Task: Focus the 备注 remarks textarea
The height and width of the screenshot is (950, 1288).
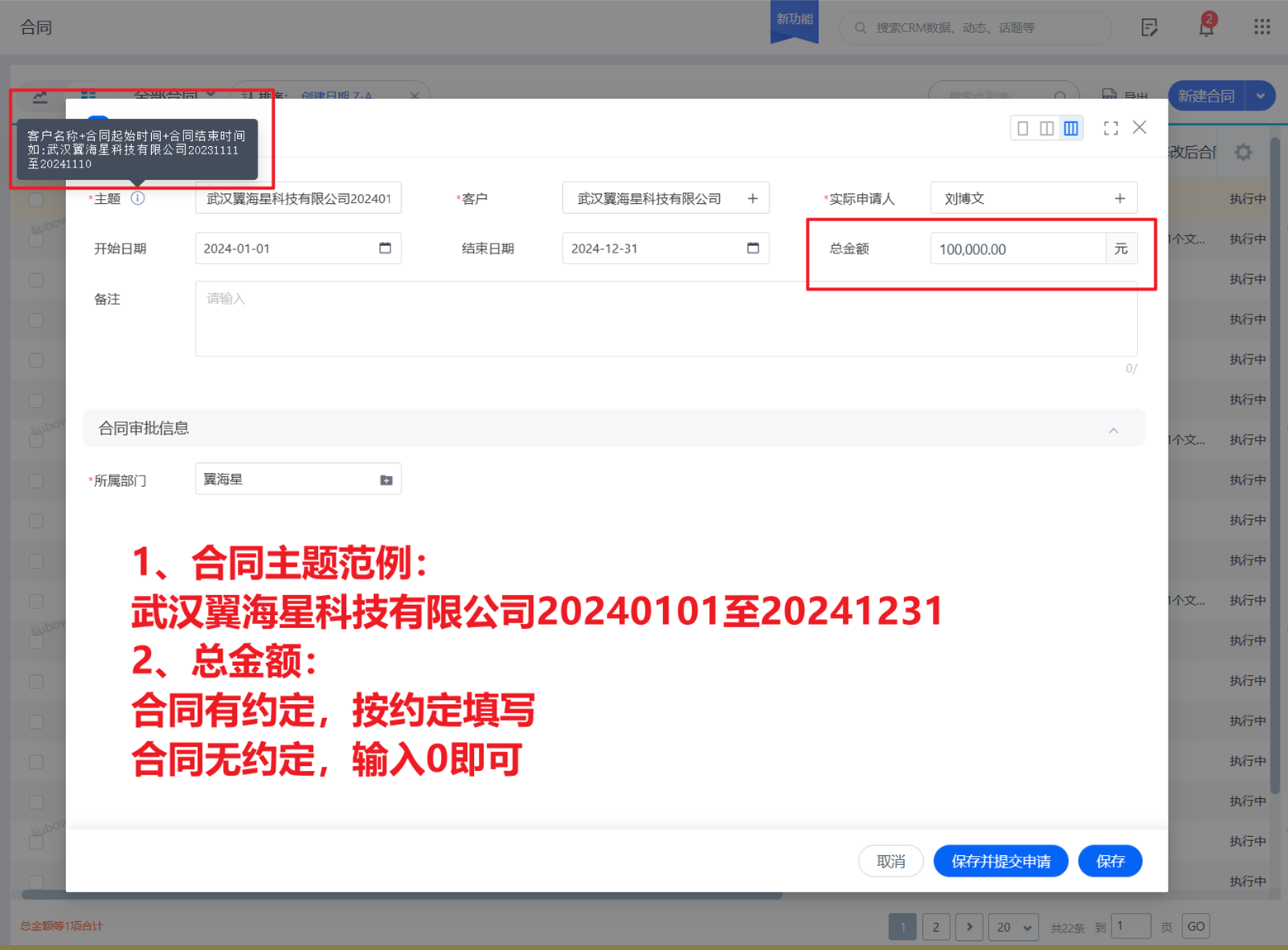Action: point(665,319)
